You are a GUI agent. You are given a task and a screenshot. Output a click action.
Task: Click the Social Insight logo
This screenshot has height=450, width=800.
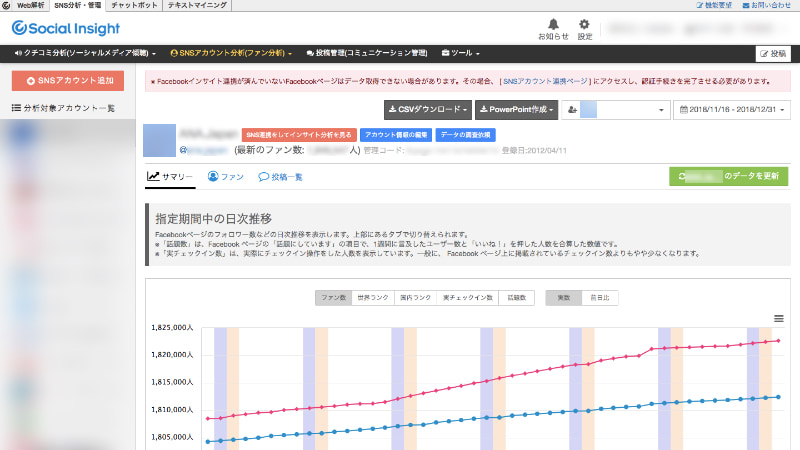point(66,29)
